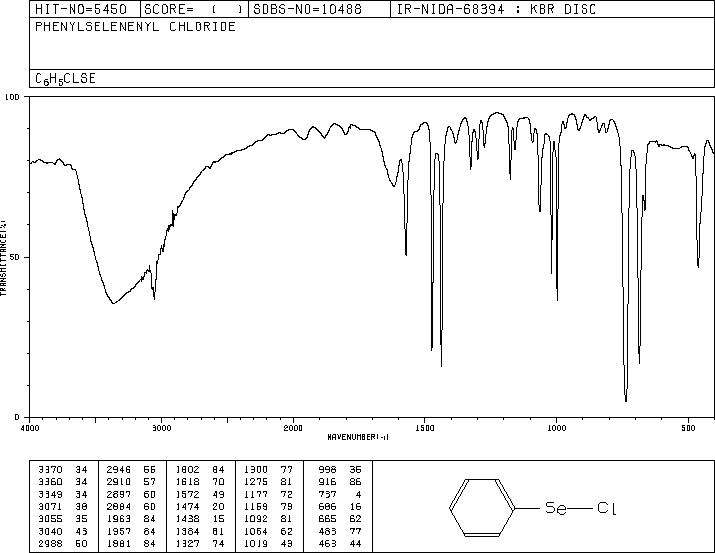Click the 1000 x-axis tick label

(x=556, y=428)
